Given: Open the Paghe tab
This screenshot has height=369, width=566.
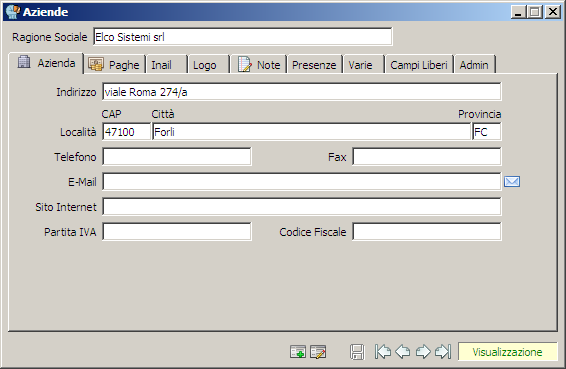Looking at the screenshot, I should click(114, 65).
